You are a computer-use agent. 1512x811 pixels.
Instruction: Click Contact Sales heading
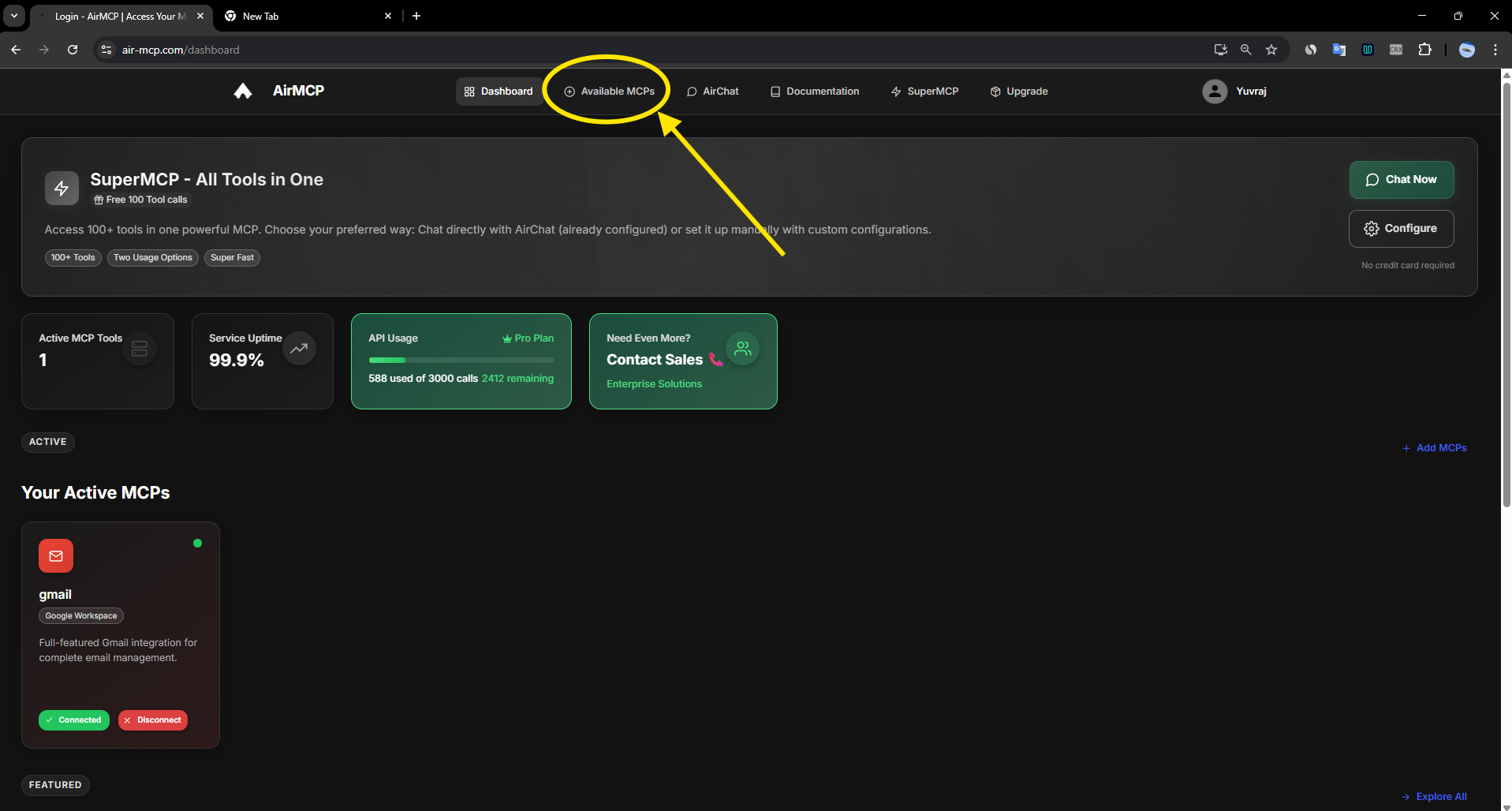[655, 360]
